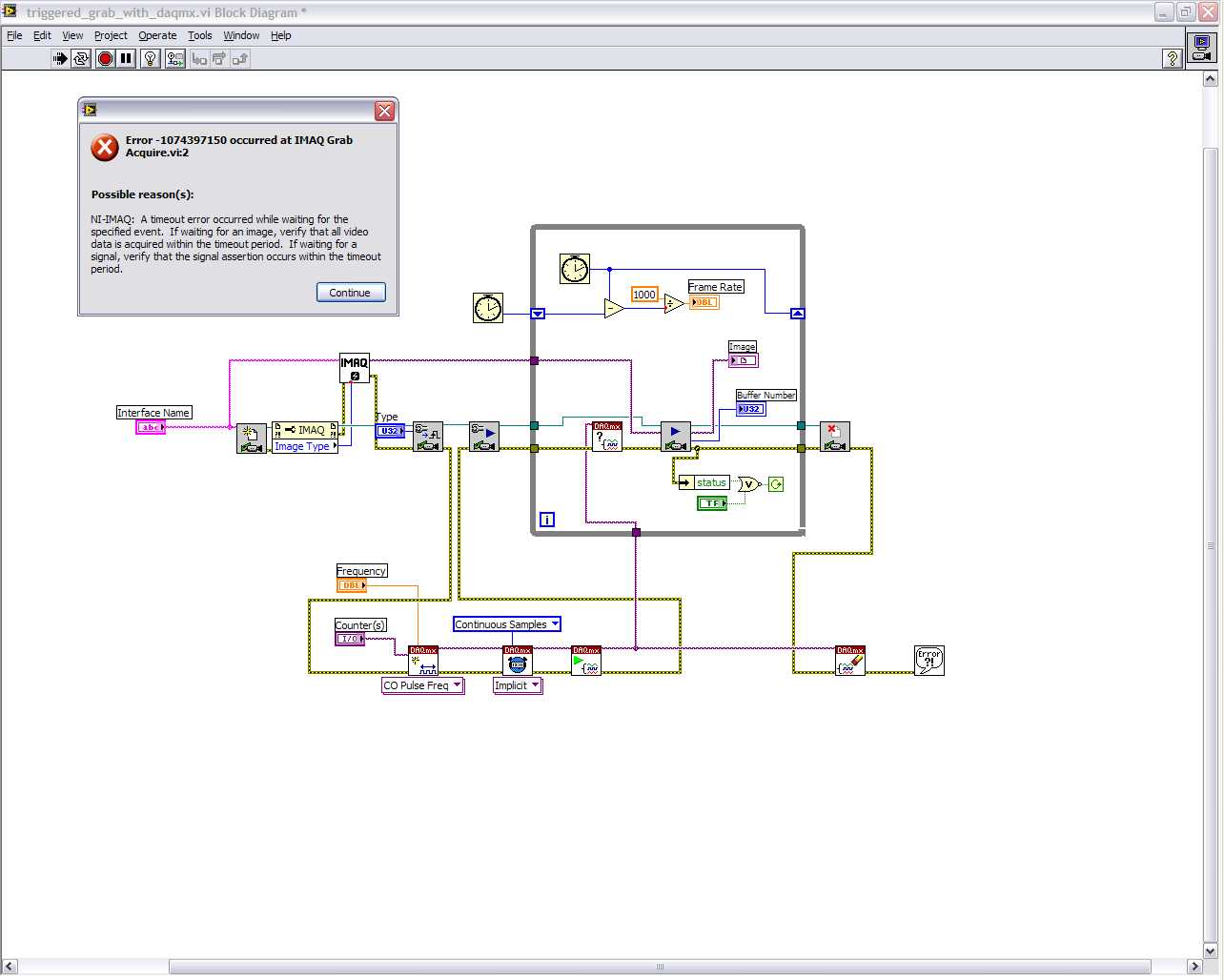The width and height of the screenshot is (1224, 980).
Task: Select the Interface Name string control terminal
Action: (151, 427)
